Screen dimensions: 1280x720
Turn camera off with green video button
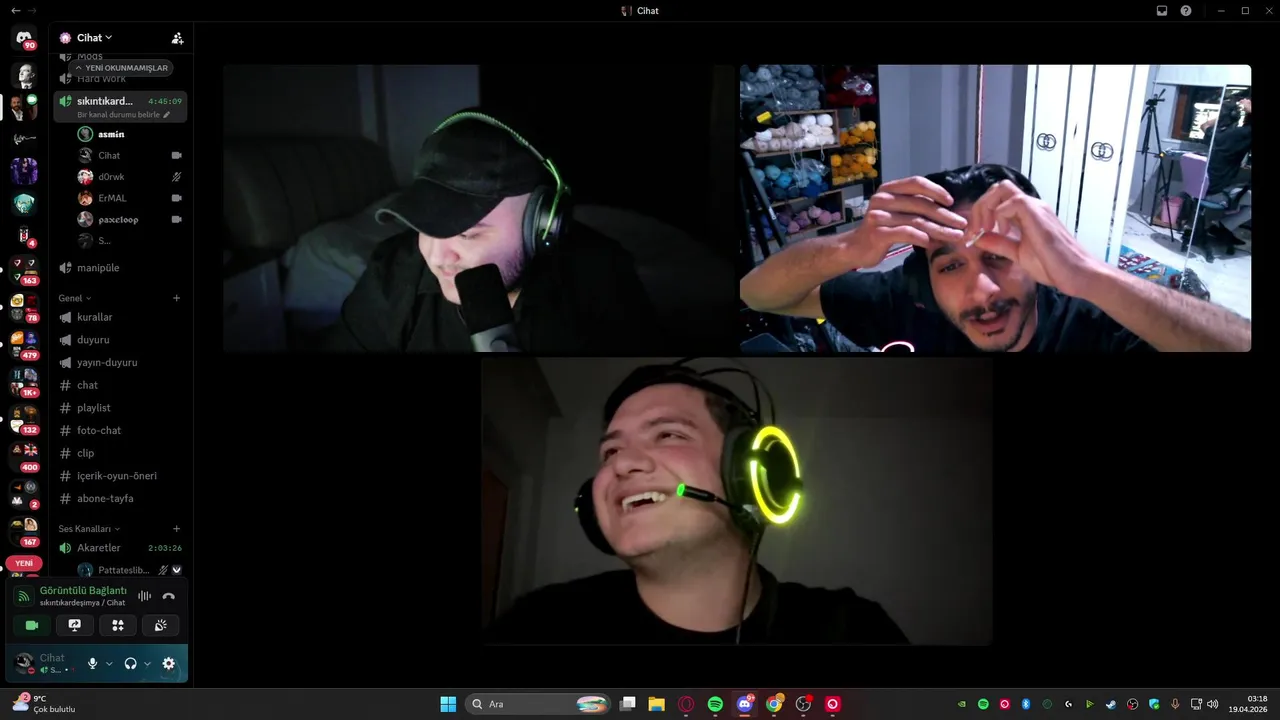pyautogui.click(x=32, y=625)
